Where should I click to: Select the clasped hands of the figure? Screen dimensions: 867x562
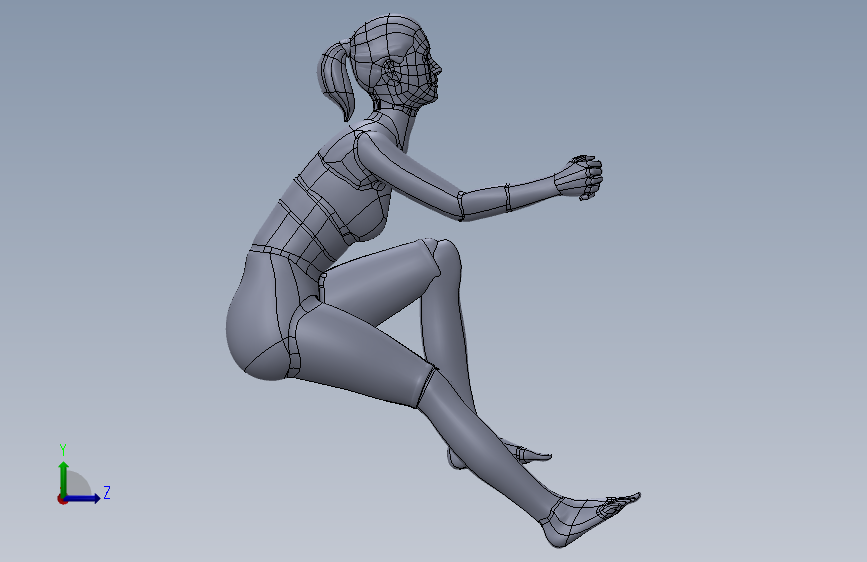pos(579,177)
